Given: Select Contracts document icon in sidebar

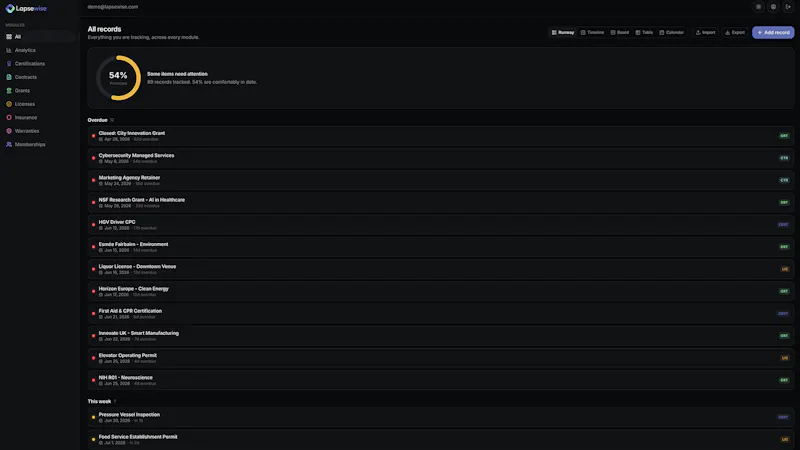Looking at the screenshot, I should click(9, 77).
